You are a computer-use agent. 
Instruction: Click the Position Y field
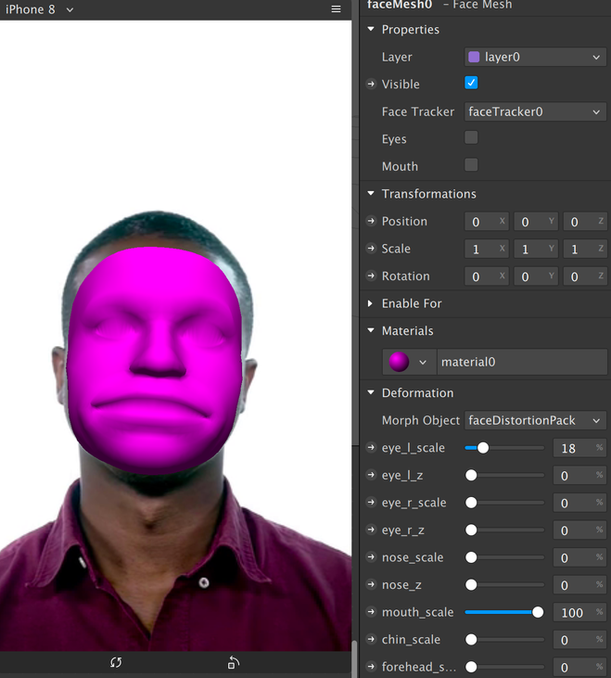[x=536, y=221]
